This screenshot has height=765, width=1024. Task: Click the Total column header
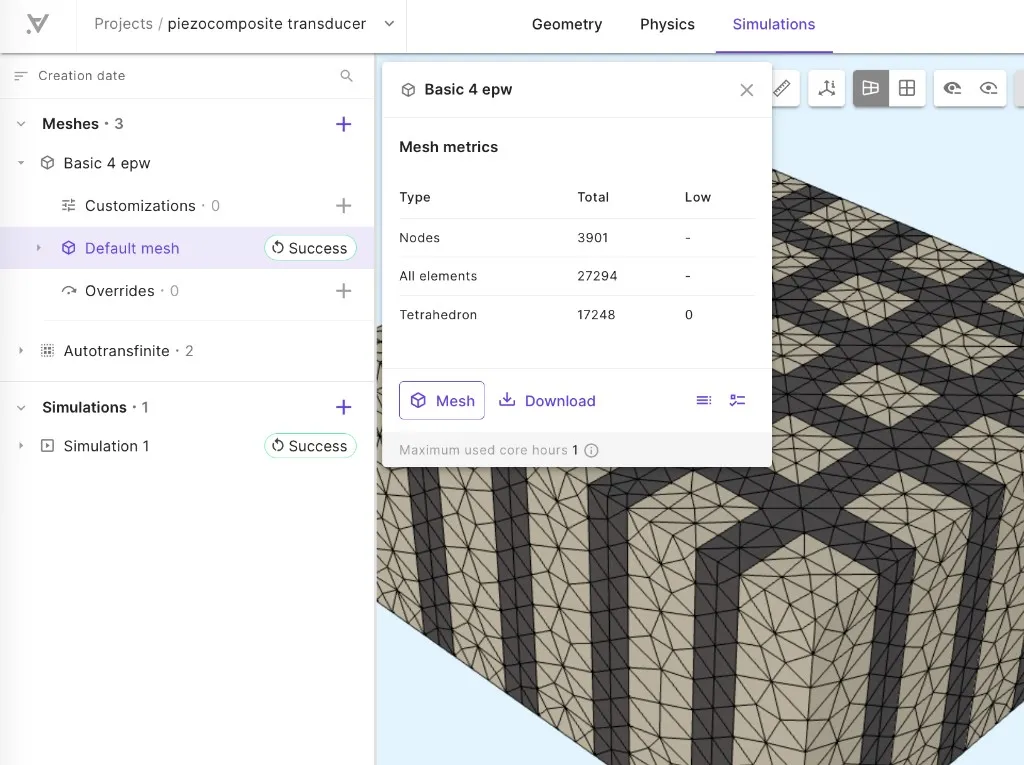(593, 197)
